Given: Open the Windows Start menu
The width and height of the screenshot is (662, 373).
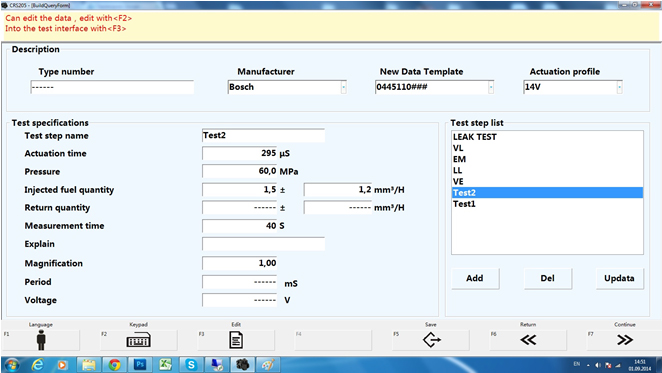Looking at the screenshot, I should coord(11,365).
